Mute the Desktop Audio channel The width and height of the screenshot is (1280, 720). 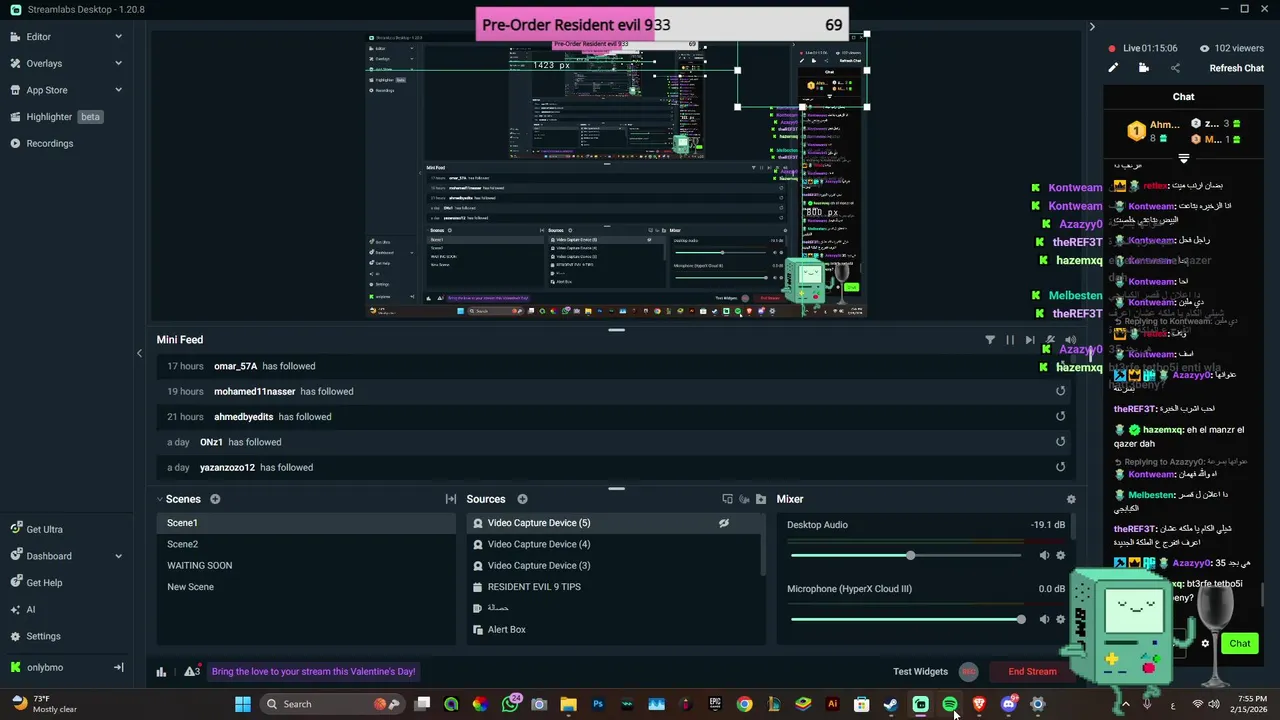point(1044,555)
